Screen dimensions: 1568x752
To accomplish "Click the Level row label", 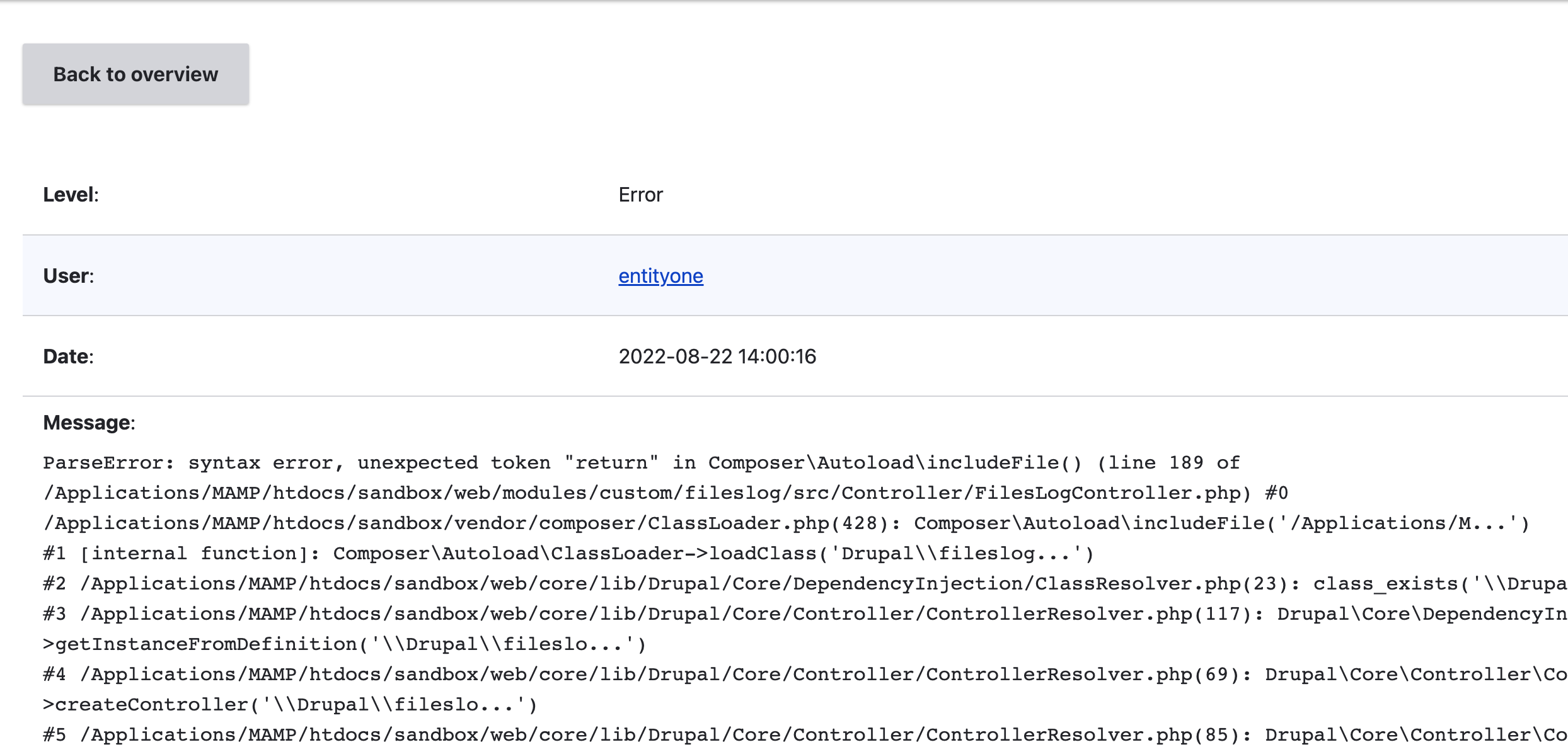I will [x=66, y=195].
